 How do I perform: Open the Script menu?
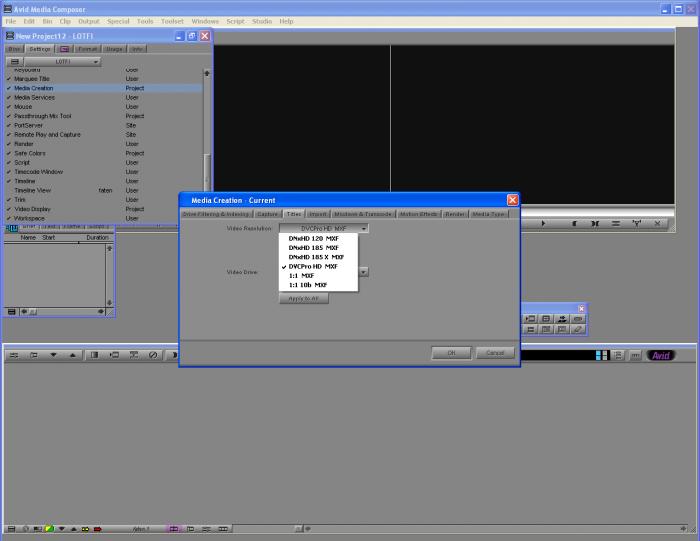tap(235, 21)
